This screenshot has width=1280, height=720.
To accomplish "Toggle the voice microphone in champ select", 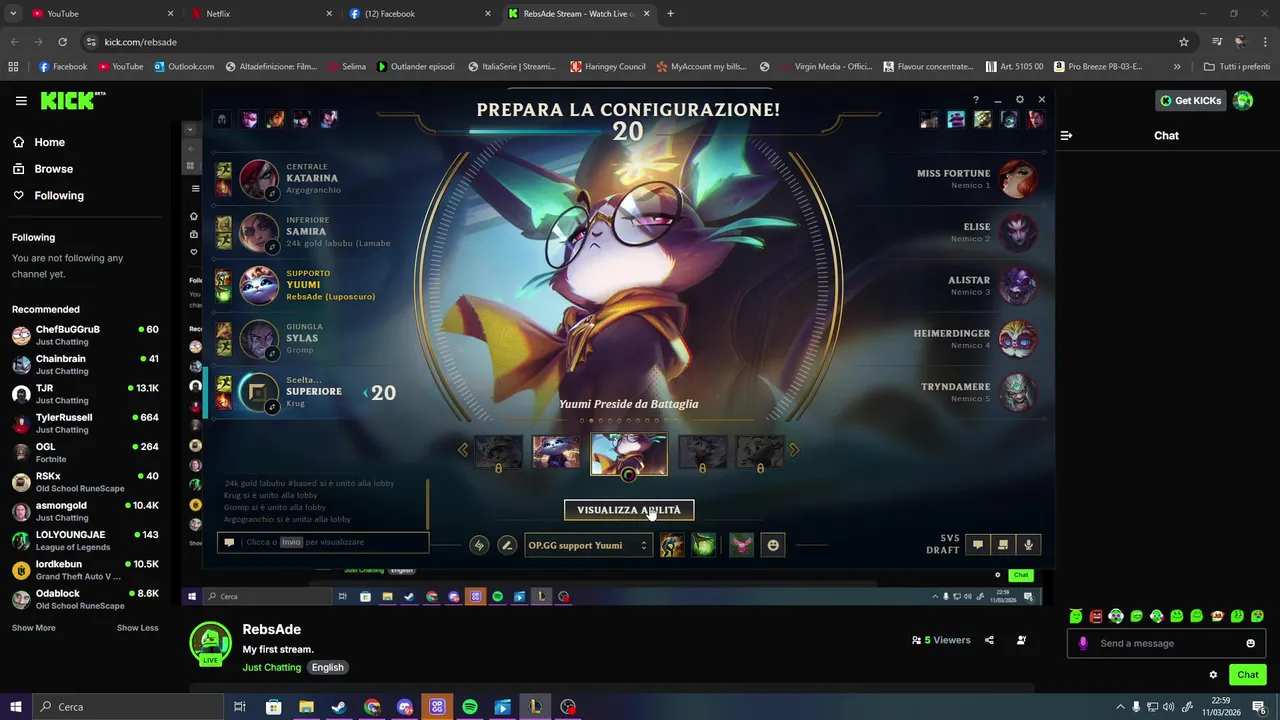I will 1028,545.
